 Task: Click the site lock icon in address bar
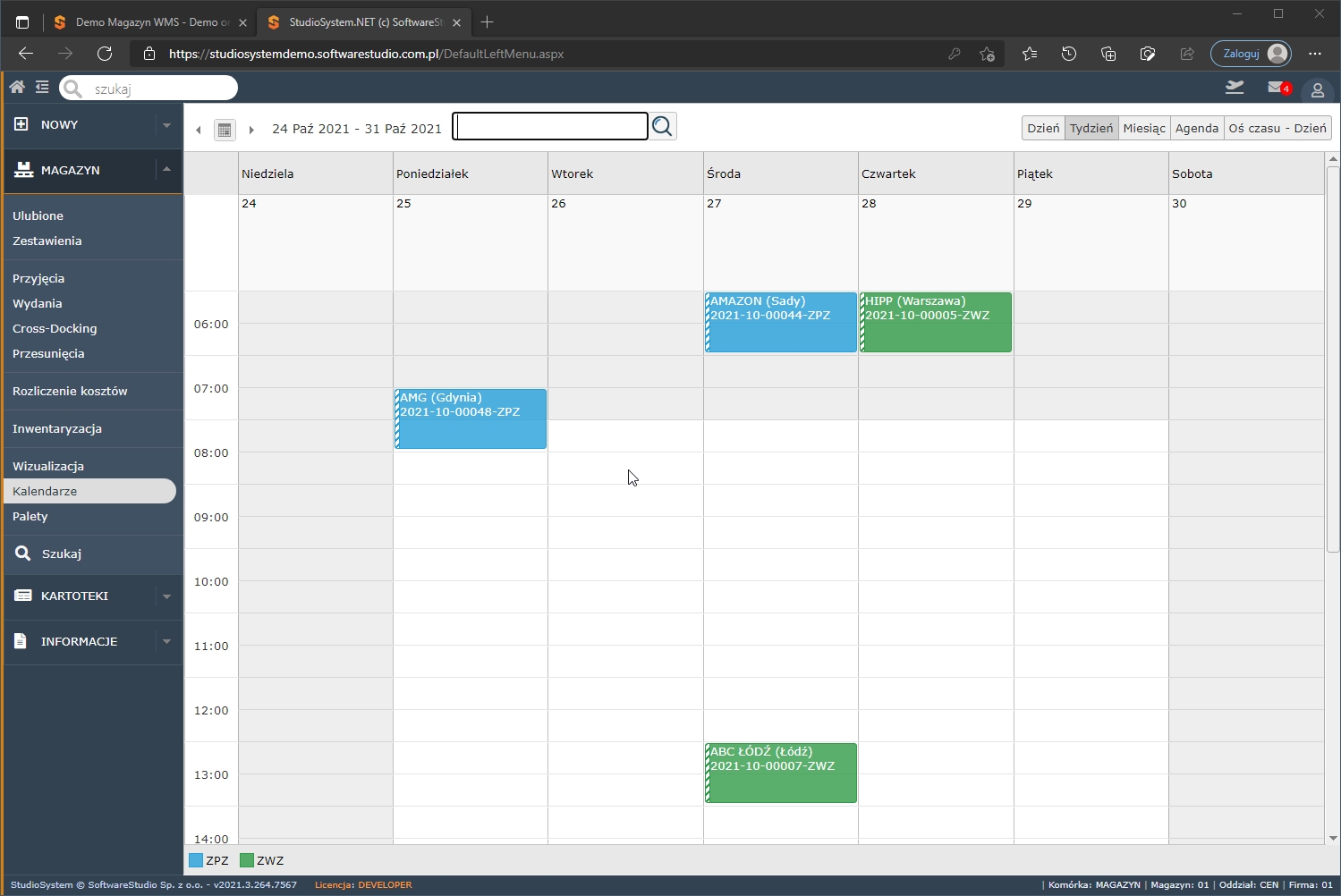point(149,54)
